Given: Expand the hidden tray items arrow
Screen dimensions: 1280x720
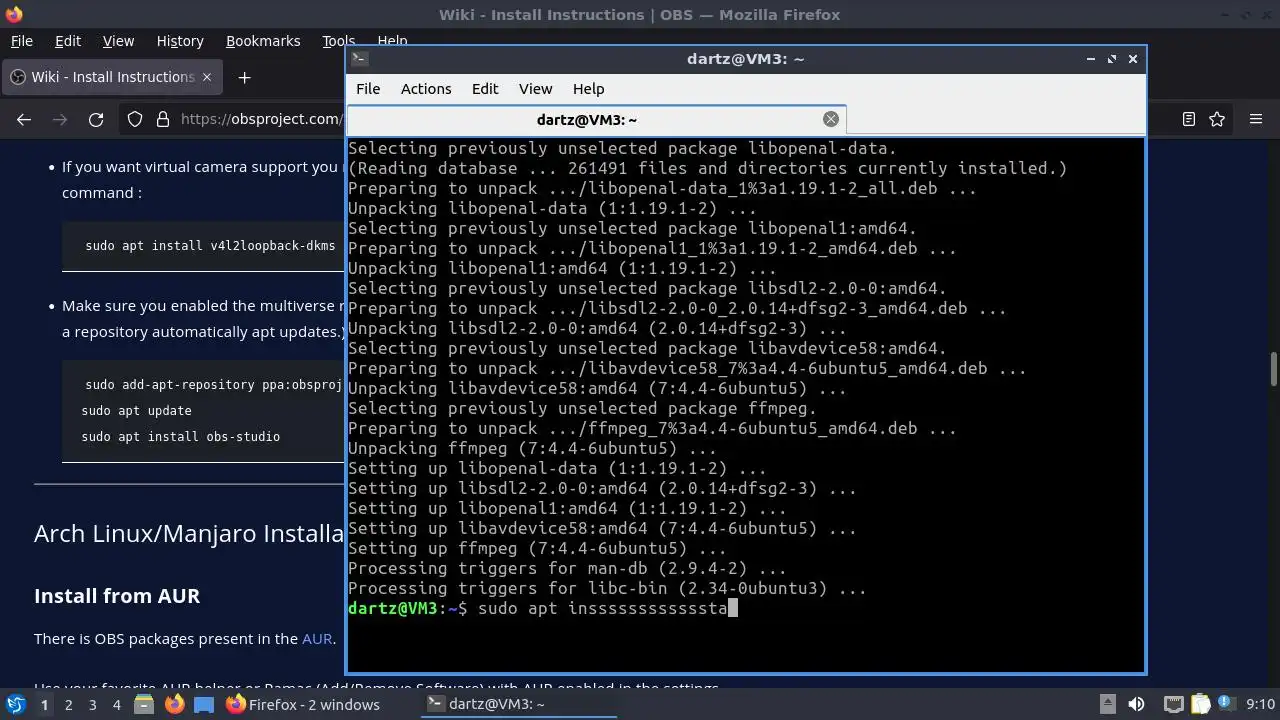Looking at the screenshot, I should coord(1107,704).
